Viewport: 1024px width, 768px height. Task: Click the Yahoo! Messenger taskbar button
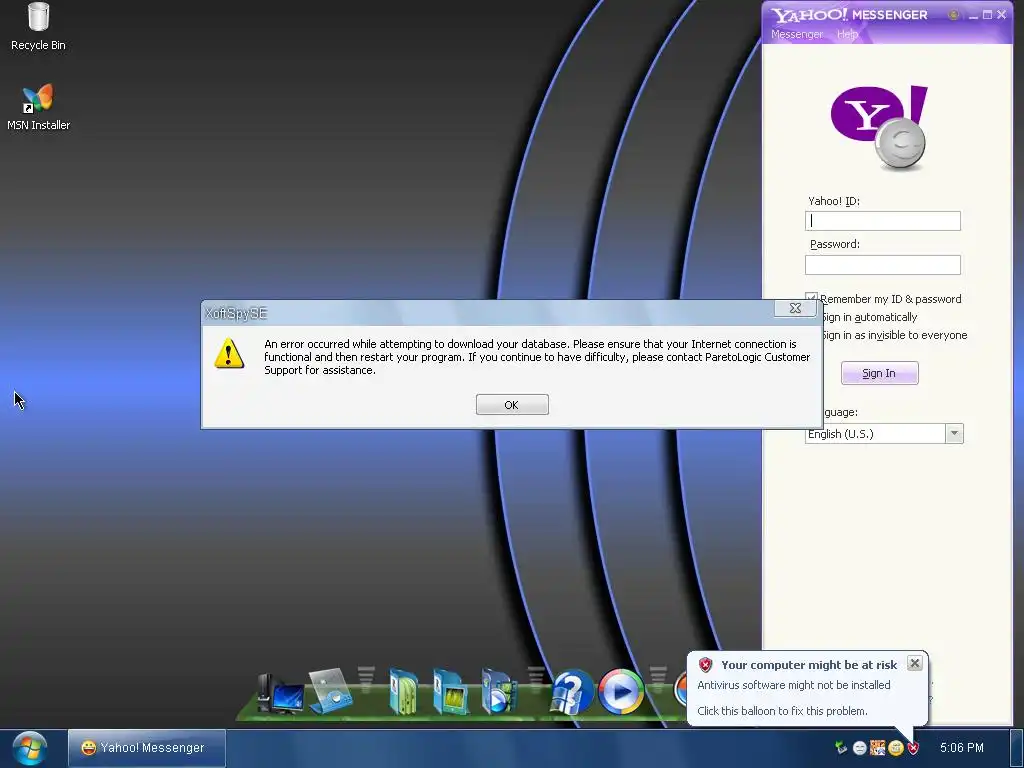(147, 748)
